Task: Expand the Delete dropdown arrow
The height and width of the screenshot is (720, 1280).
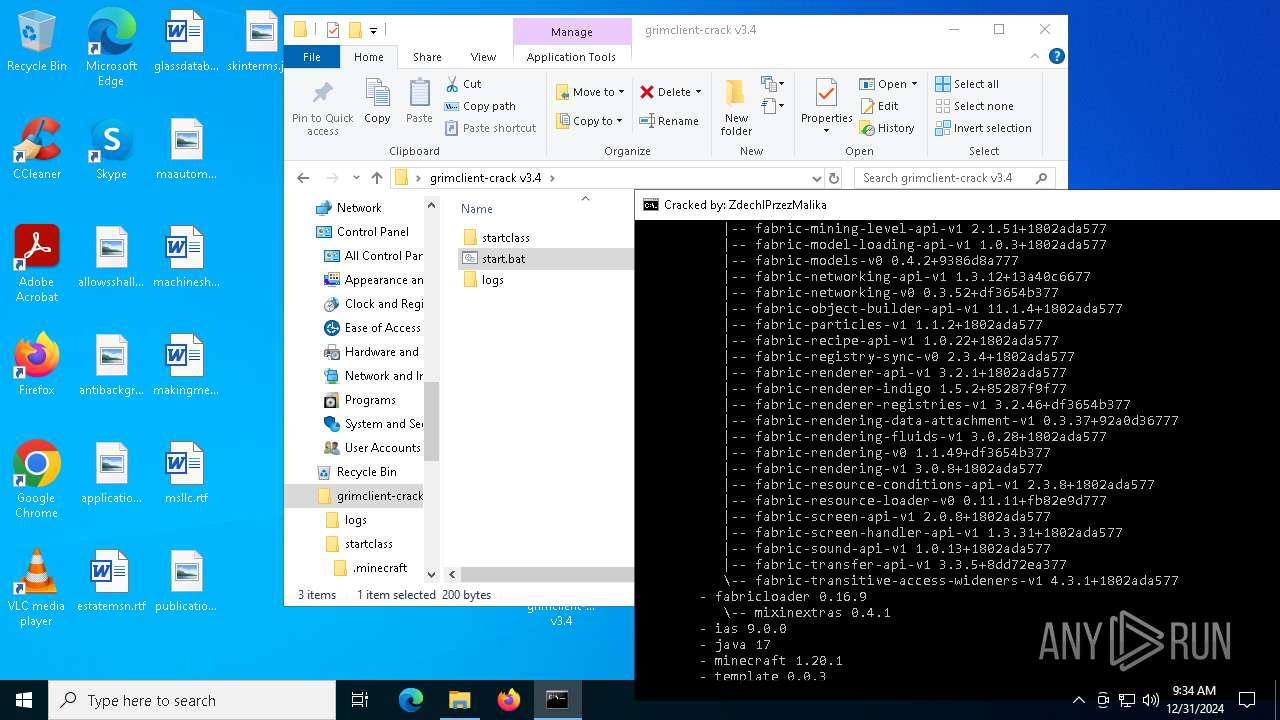Action: (x=698, y=92)
